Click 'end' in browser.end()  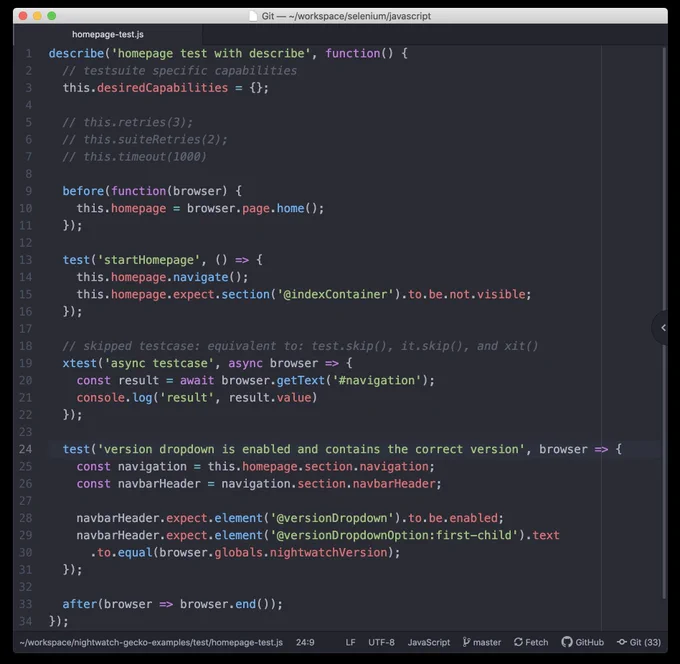245,604
